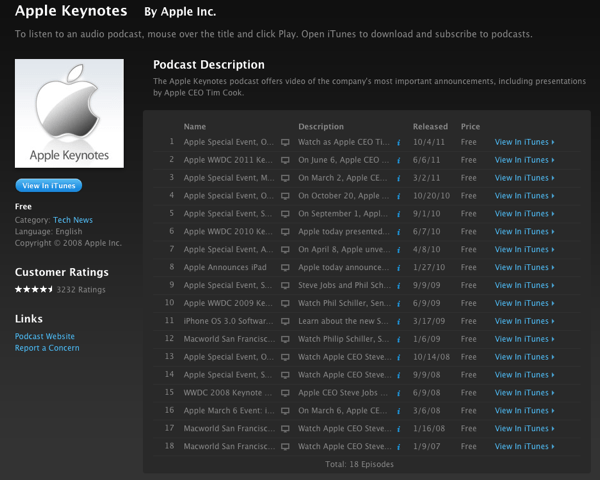The width and height of the screenshot is (600, 480).
Task: Expand View In iTunes arrow for episode 3
Action: tap(553, 178)
